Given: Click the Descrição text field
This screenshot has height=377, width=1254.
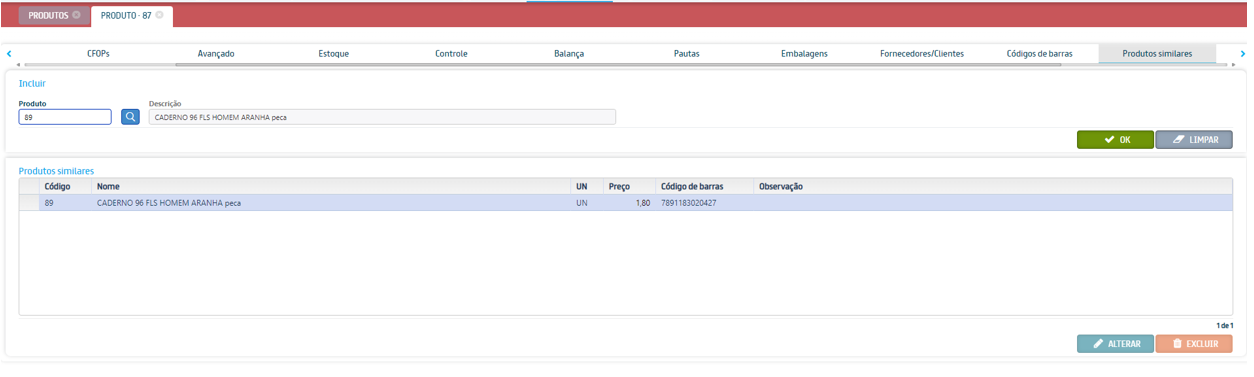Looking at the screenshot, I should click(382, 117).
